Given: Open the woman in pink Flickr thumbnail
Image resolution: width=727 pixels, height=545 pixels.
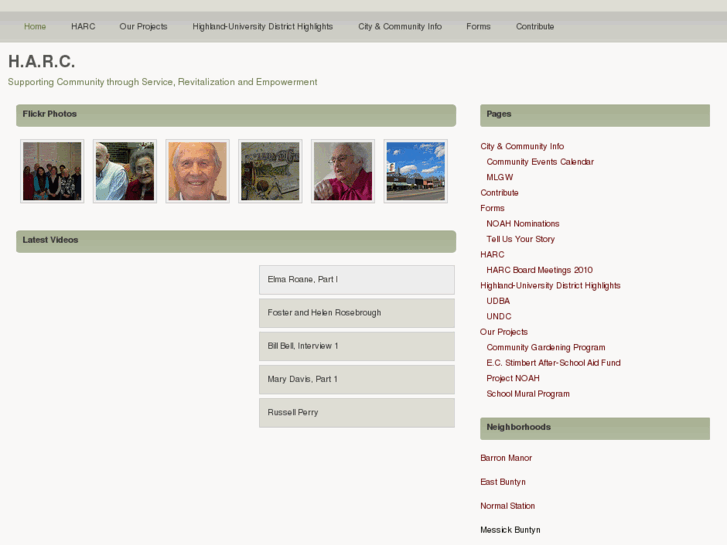Looking at the screenshot, I should 343,171.
